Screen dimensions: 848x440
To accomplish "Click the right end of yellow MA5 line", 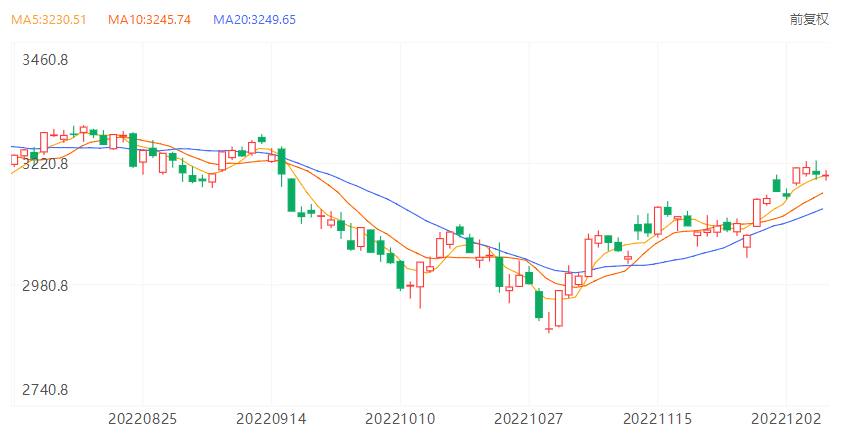I will [822, 177].
